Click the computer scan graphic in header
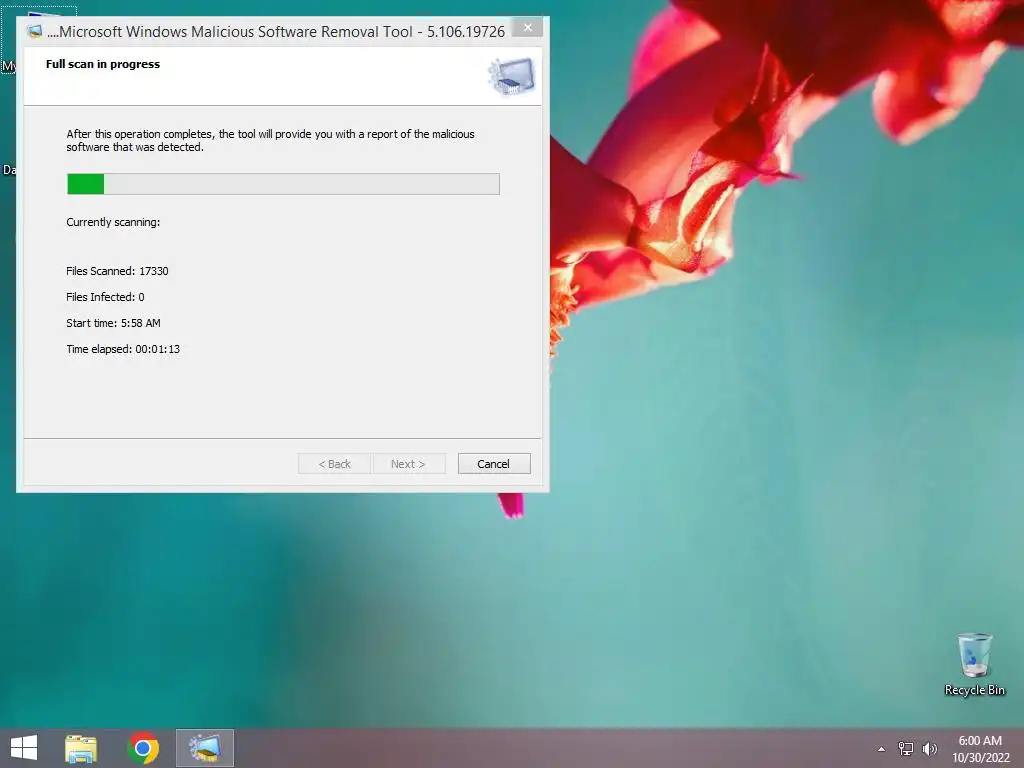Image resolution: width=1024 pixels, height=768 pixels. tap(512, 76)
